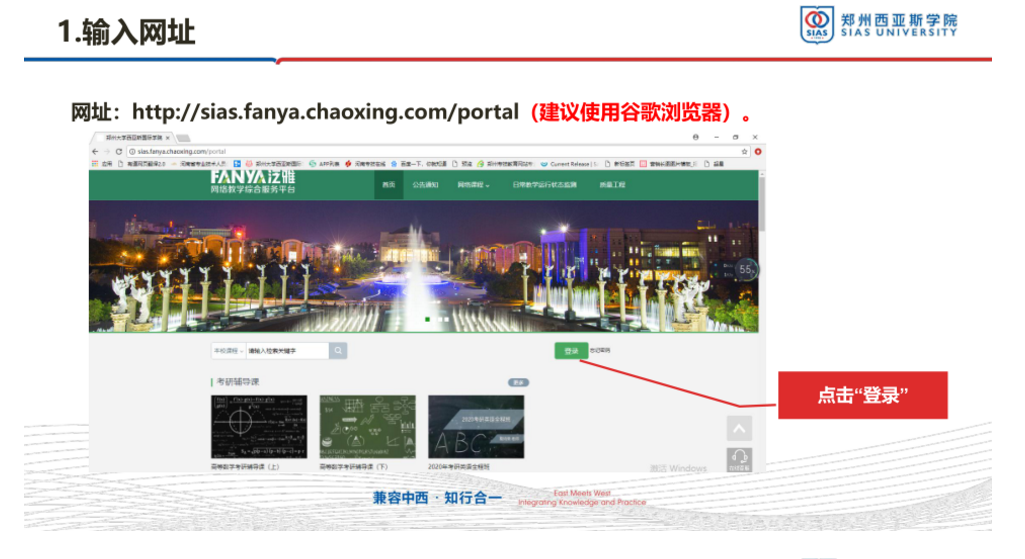Click the 更多 button beside 考研辅导课

(x=518, y=382)
